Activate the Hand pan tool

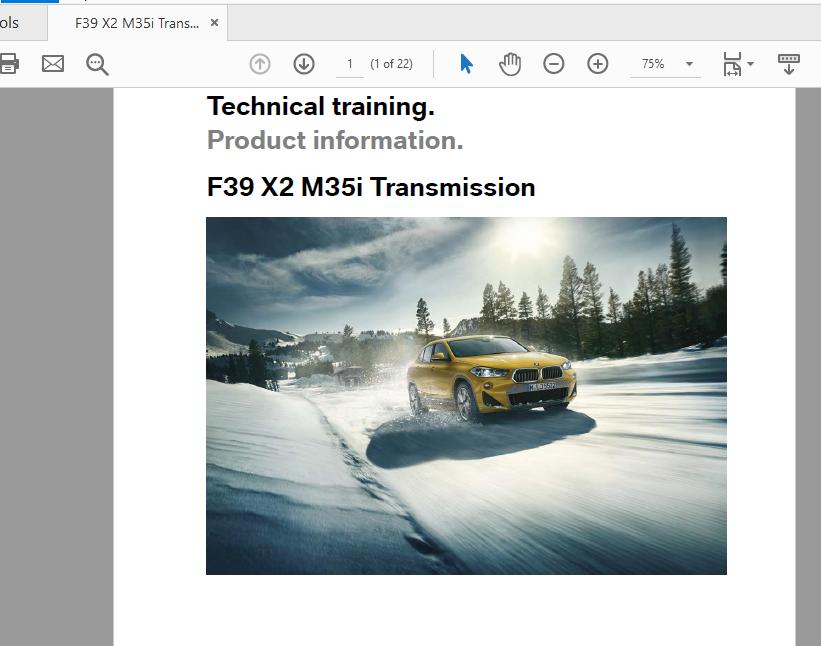(510, 64)
